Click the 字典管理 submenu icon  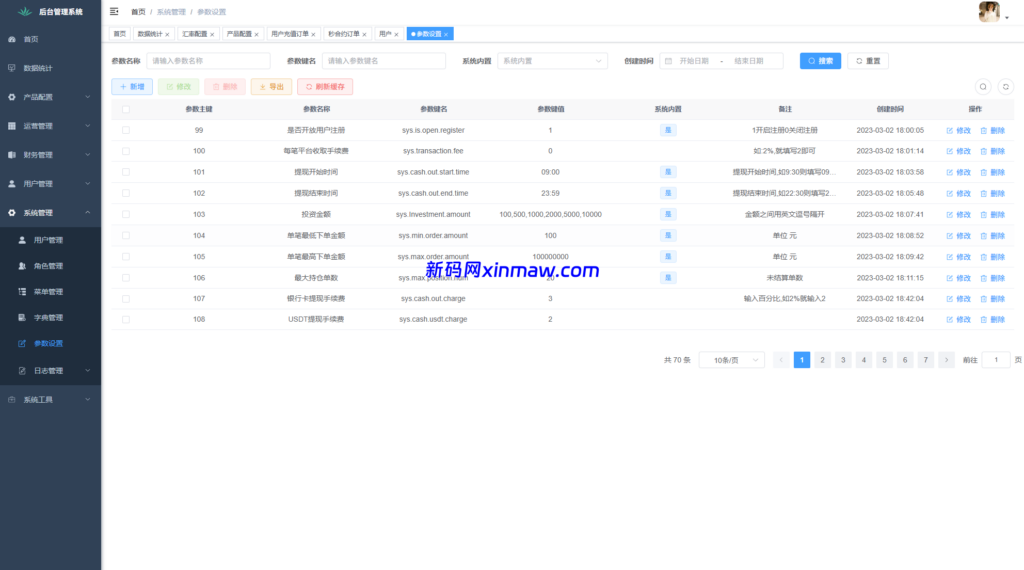(22, 317)
